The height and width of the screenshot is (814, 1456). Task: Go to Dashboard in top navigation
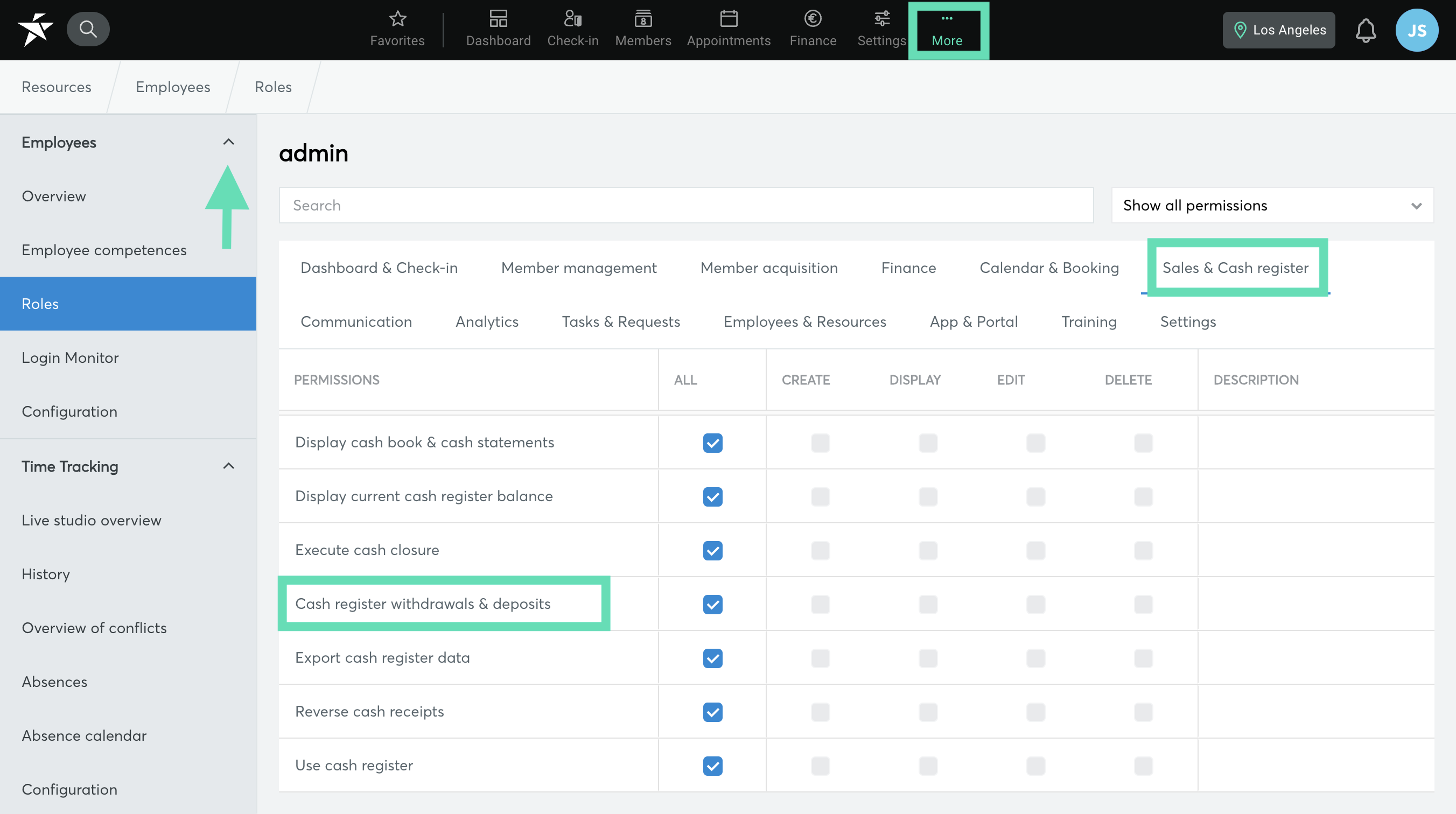(x=498, y=30)
